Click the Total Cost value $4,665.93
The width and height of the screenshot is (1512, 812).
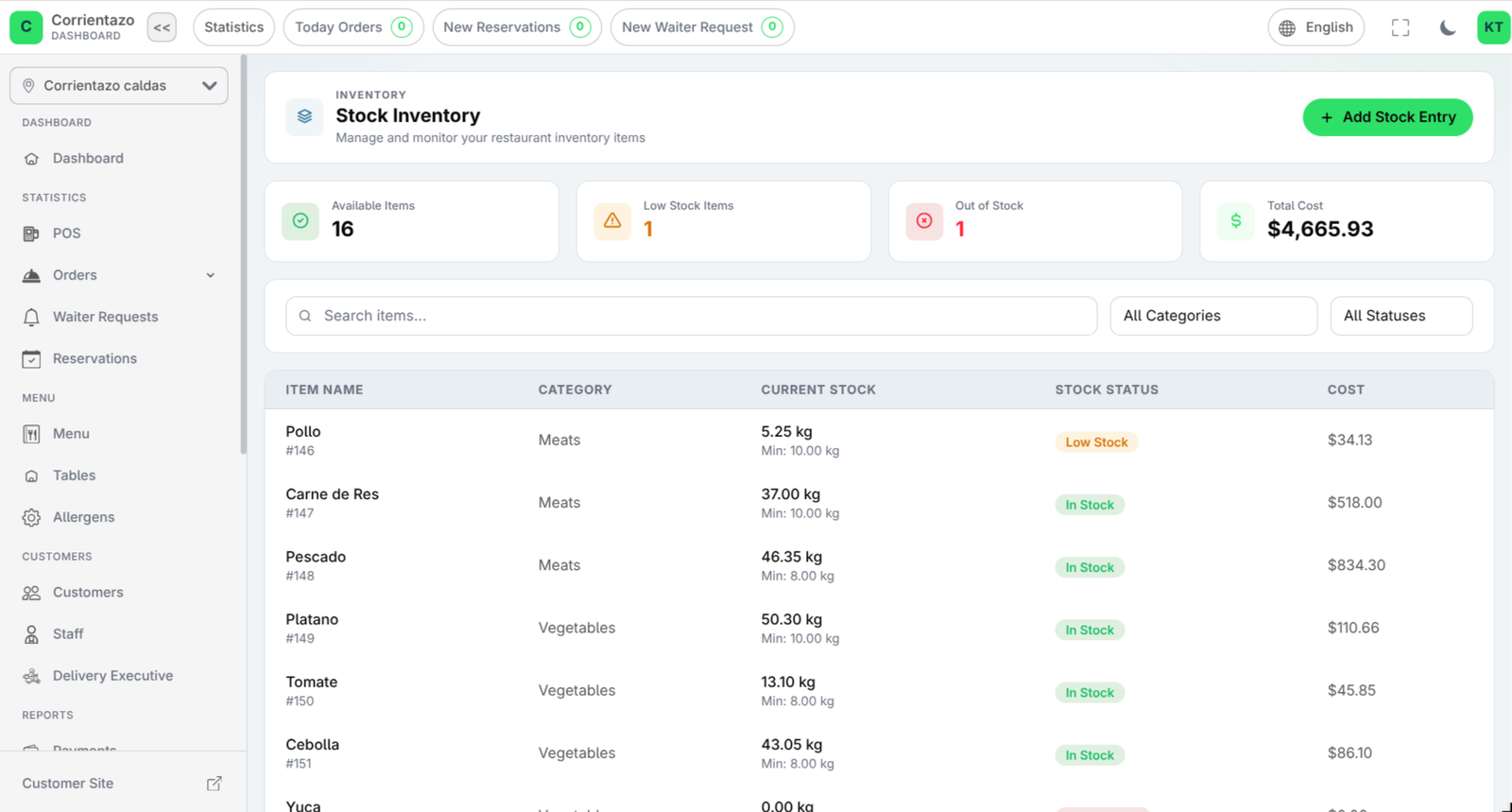pos(1320,229)
